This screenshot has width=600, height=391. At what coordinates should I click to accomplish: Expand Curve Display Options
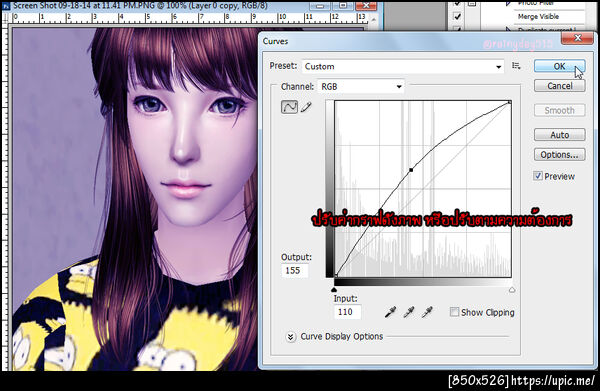click(291, 337)
